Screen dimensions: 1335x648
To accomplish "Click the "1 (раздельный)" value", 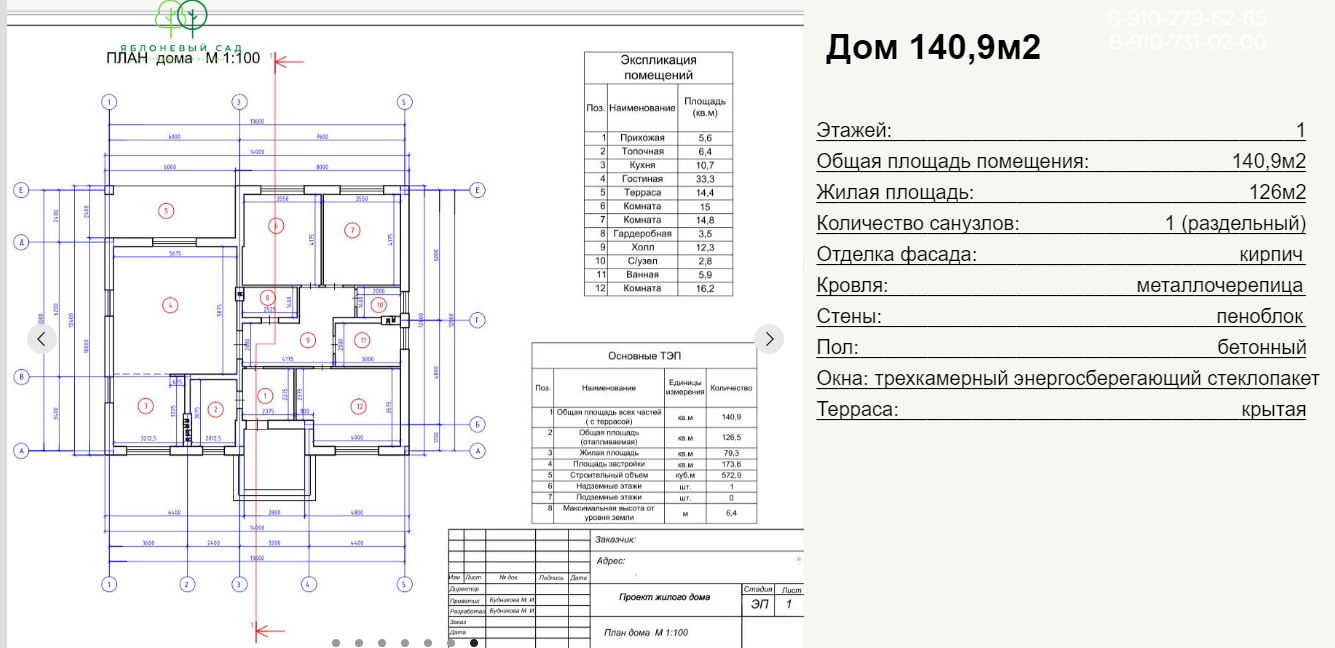I will (1236, 224).
